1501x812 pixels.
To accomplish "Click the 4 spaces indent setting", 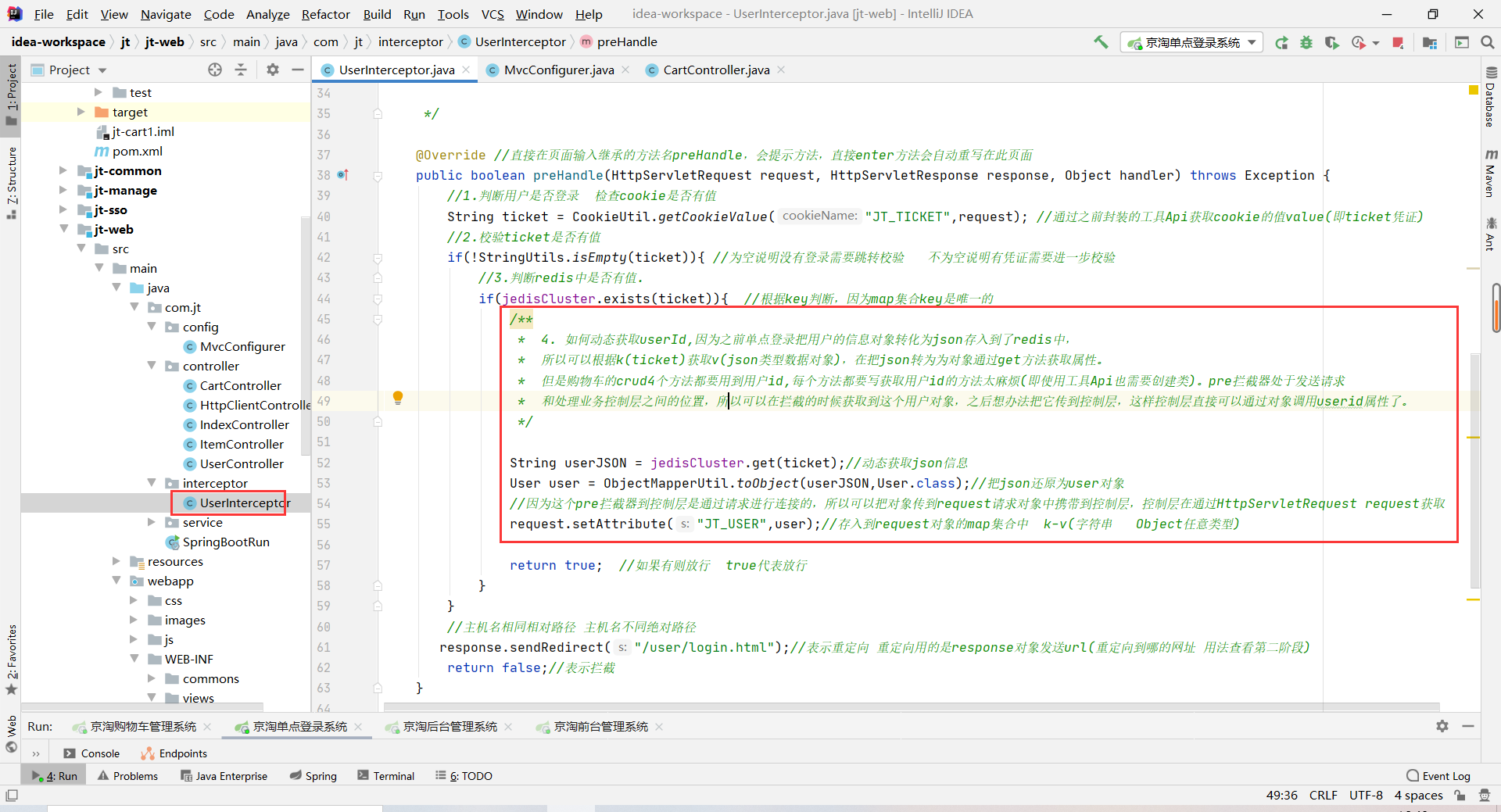I will click(1418, 796).
